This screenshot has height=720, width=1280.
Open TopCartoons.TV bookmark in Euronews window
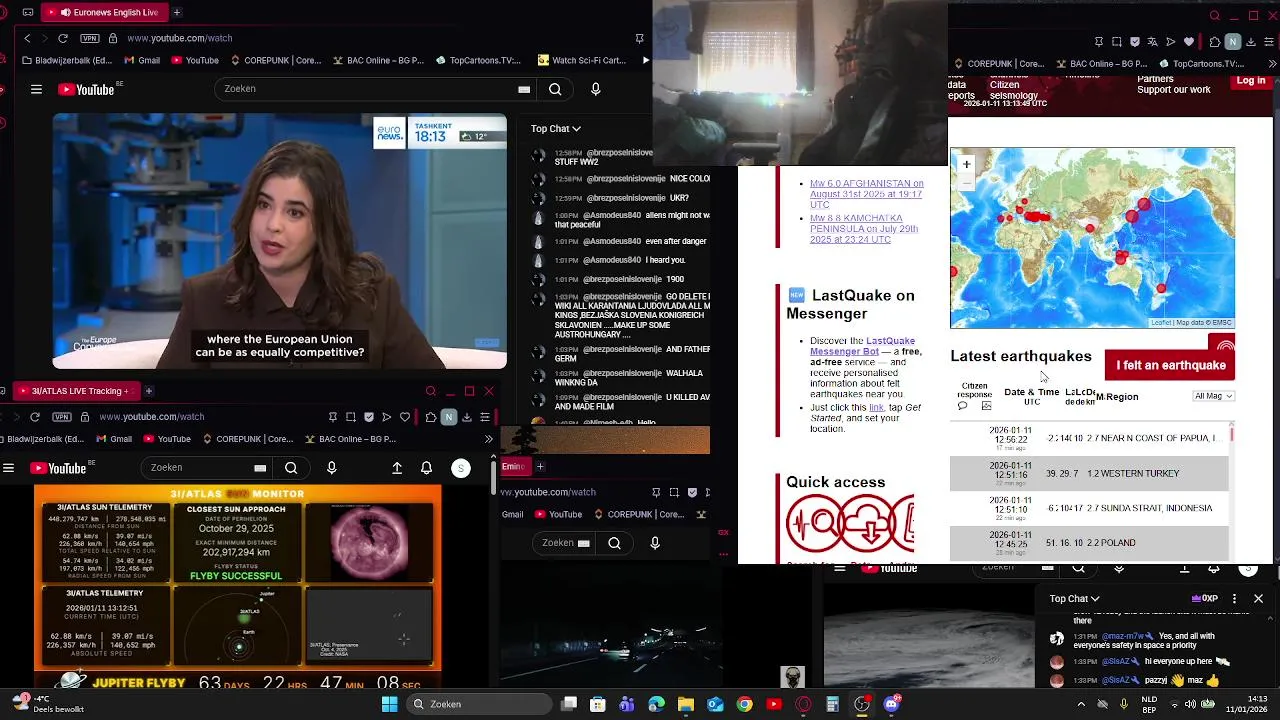click(478, 60)
